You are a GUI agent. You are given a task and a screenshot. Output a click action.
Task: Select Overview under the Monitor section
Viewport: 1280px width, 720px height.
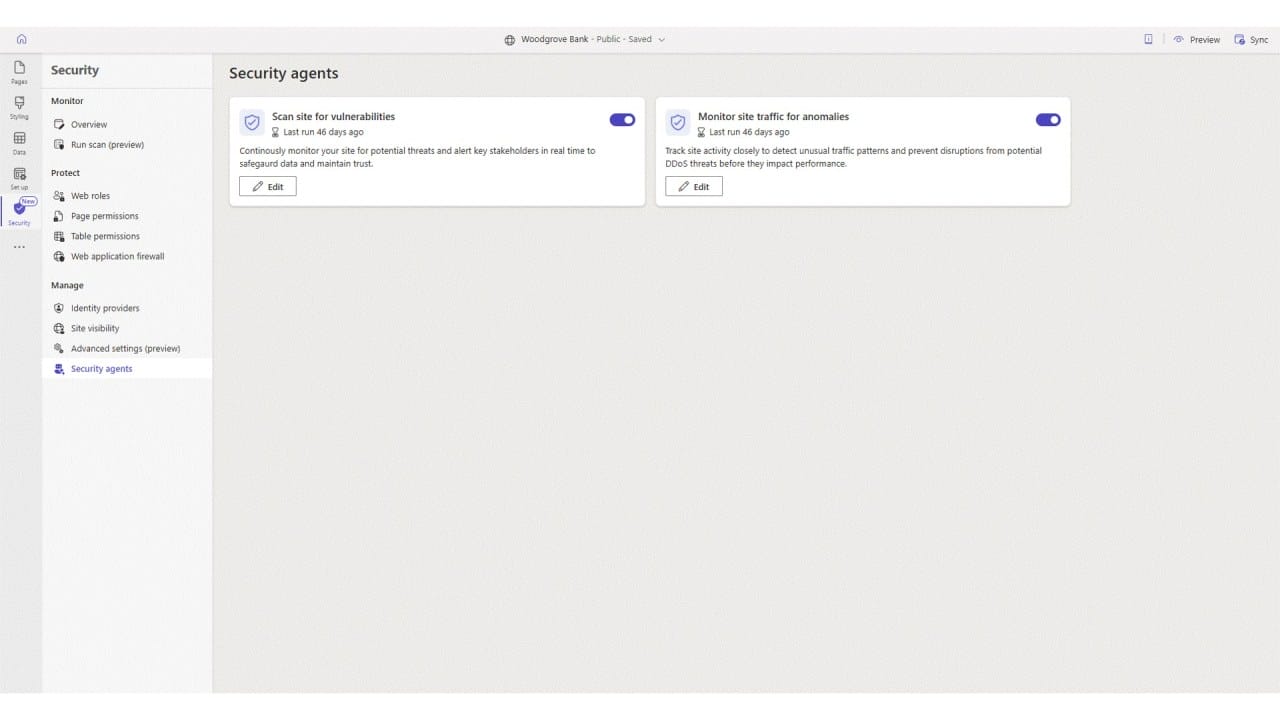click(x=89, y=124)
